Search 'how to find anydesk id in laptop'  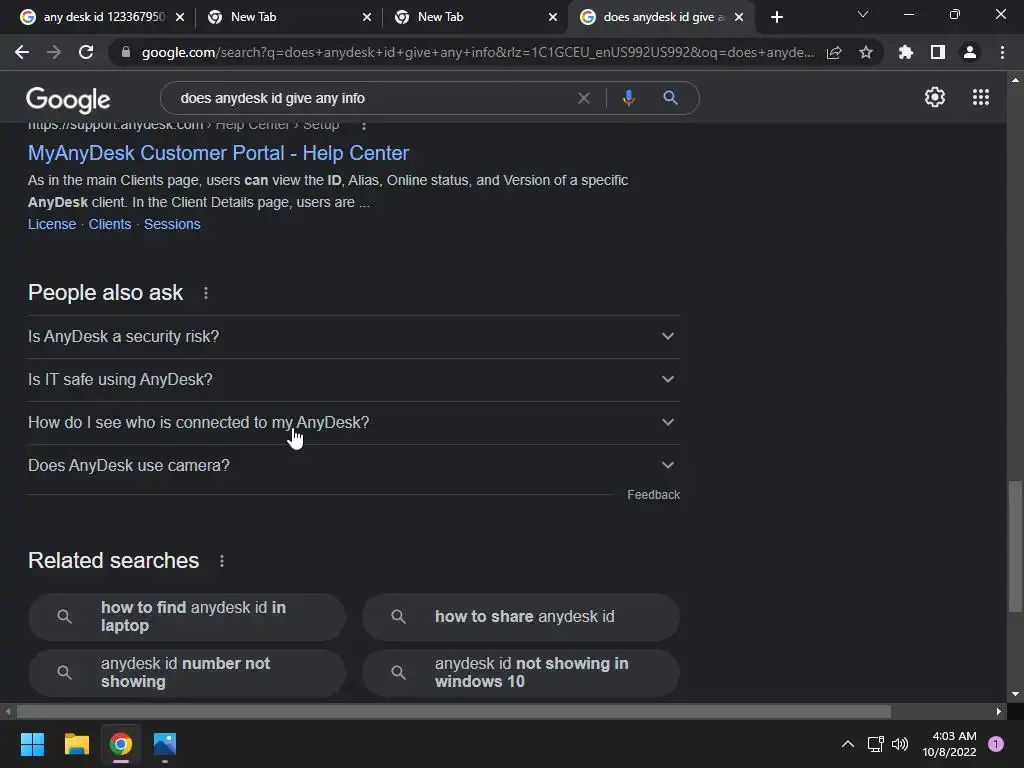click(x=187, y=616)
